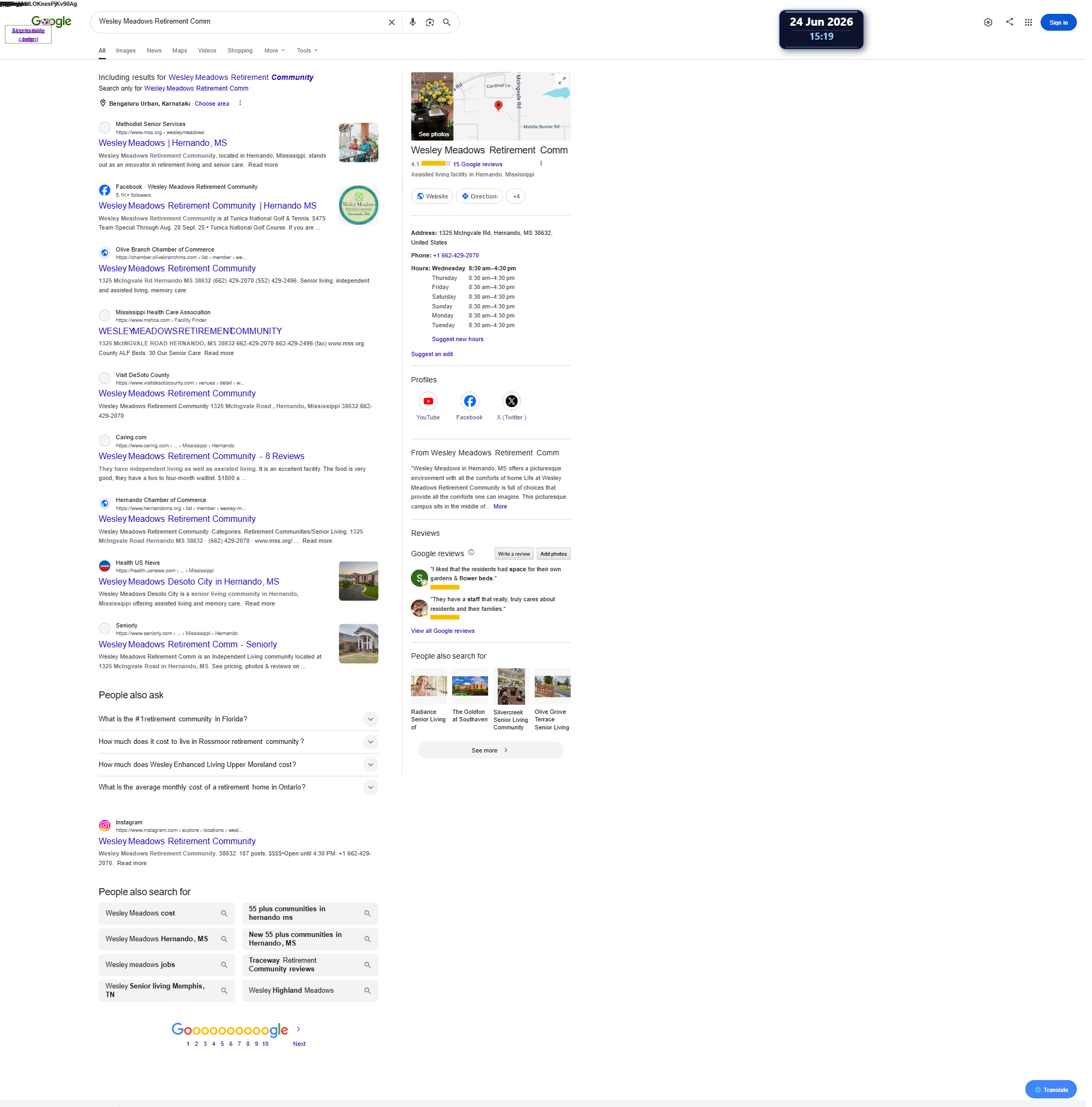Click the Directions button
This screenshot has height=1107, width=1092.
click(x=479, y=196)
